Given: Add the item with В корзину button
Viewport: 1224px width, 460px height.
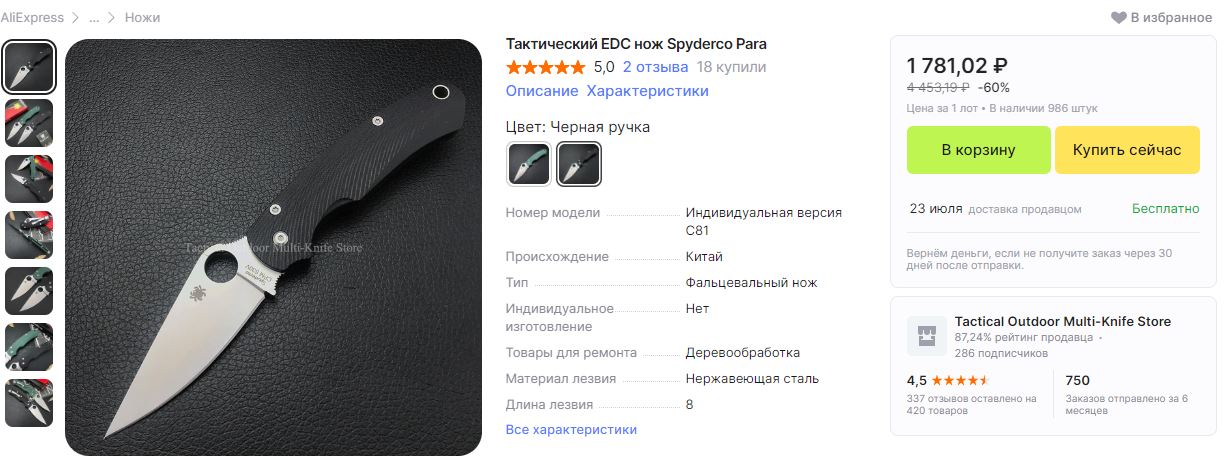Looking at the screenshot, I should tap(978, 150).
